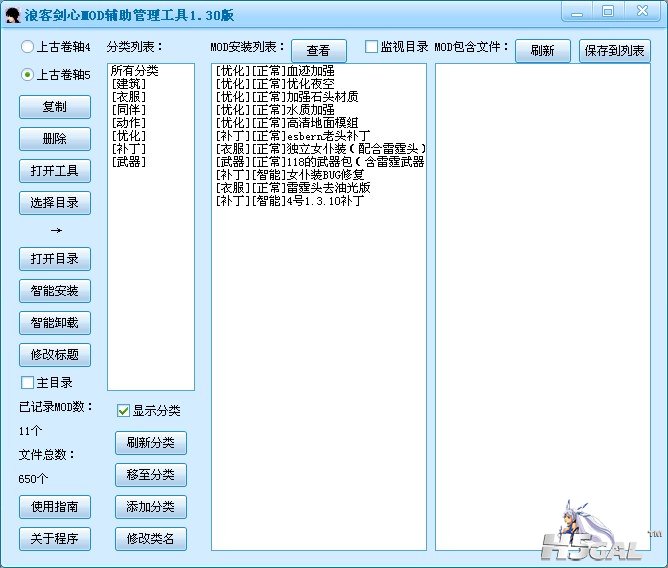The image size is (668, 568).
Task: Click the 智能卸载 button
Action: click(55, 323)
